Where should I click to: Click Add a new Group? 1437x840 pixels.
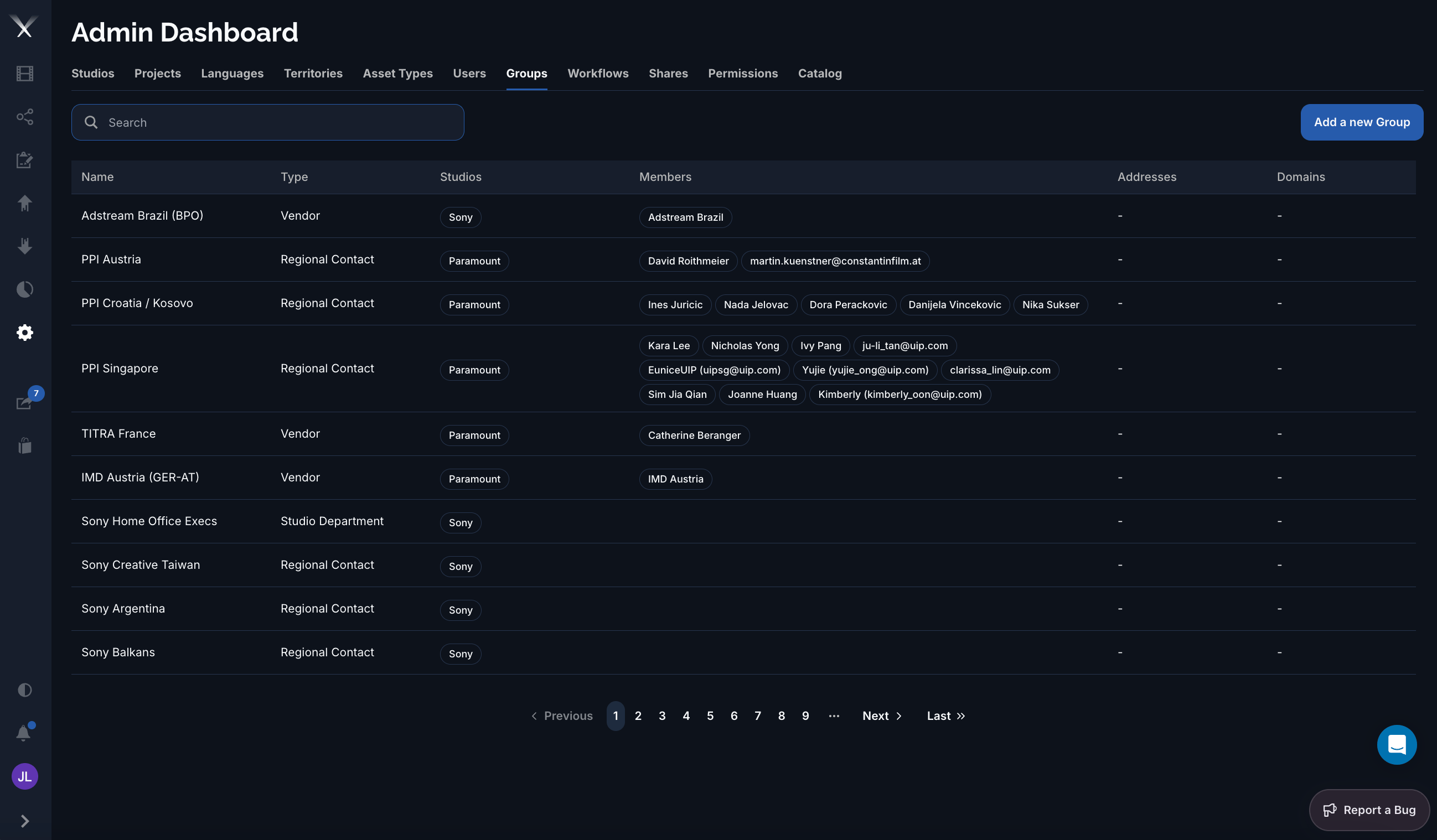[x=1362, y=122]
